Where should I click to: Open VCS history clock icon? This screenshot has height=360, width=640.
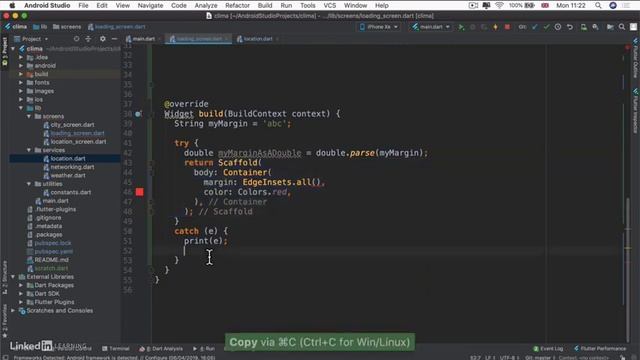point(558,27)
